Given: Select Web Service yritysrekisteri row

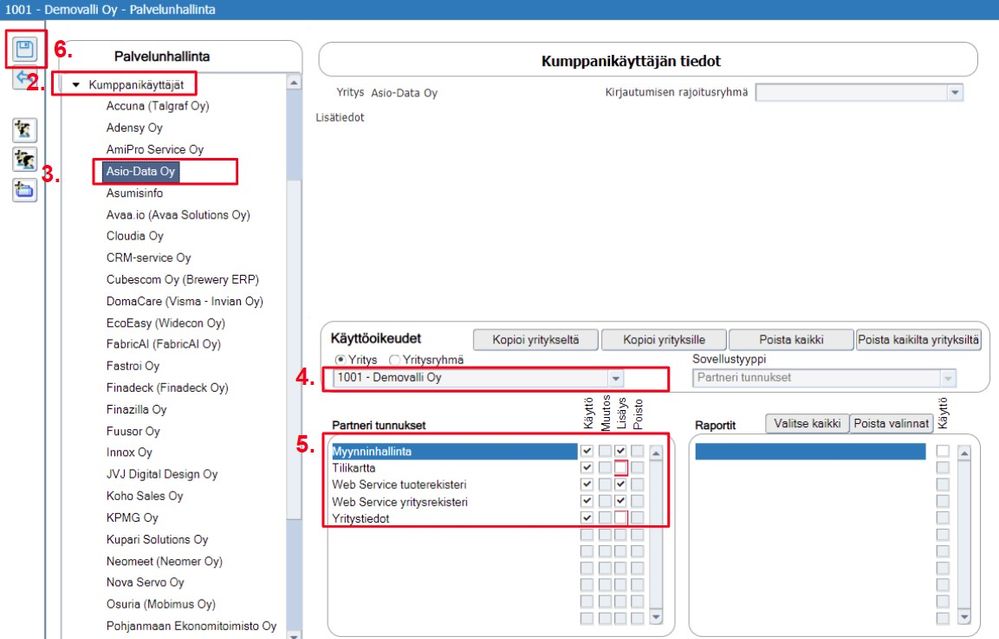Looking at the screenshot, I should point(454,501).
